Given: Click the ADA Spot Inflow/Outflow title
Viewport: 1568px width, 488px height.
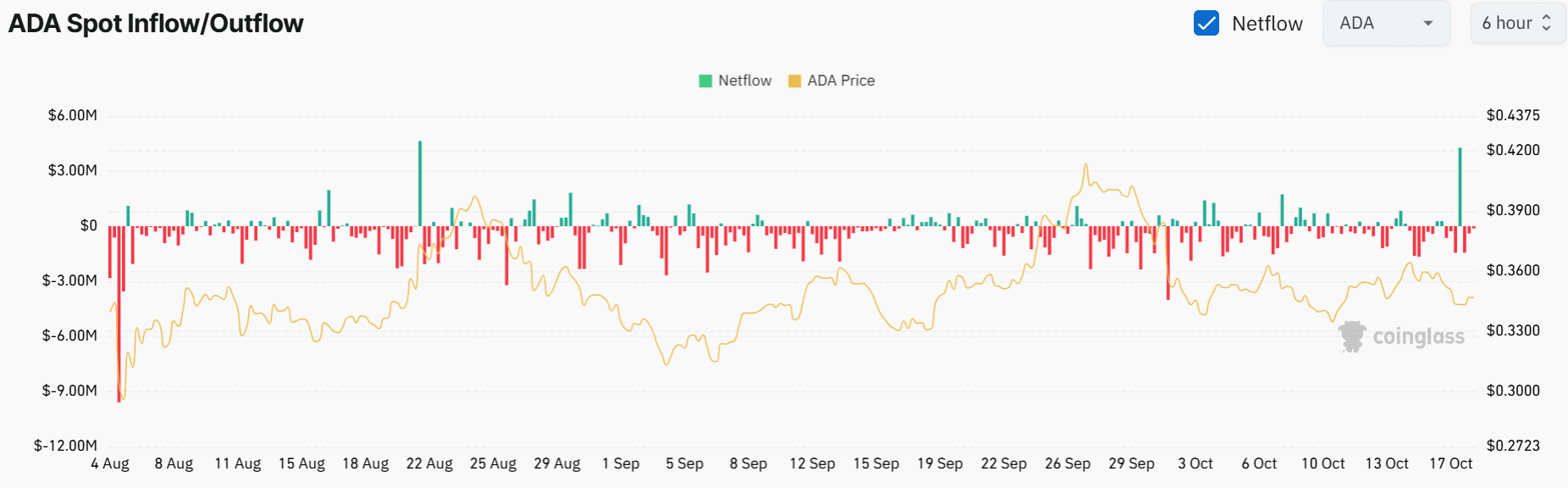Looking at the screenshot, I should pyautogui.click(x=156, y=24).
